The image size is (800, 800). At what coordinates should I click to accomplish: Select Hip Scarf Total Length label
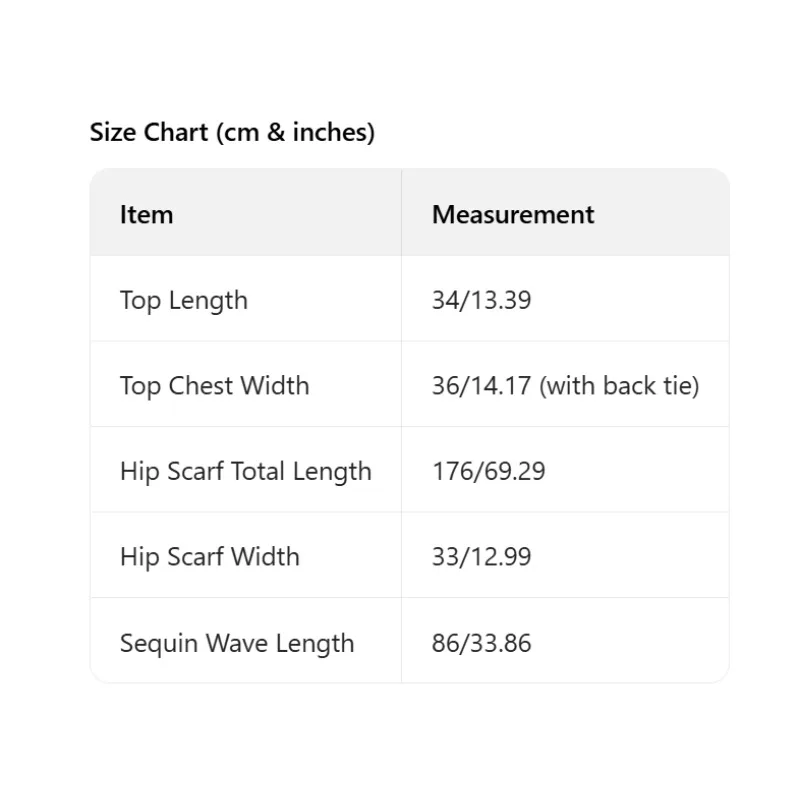[x=245, y=471]
